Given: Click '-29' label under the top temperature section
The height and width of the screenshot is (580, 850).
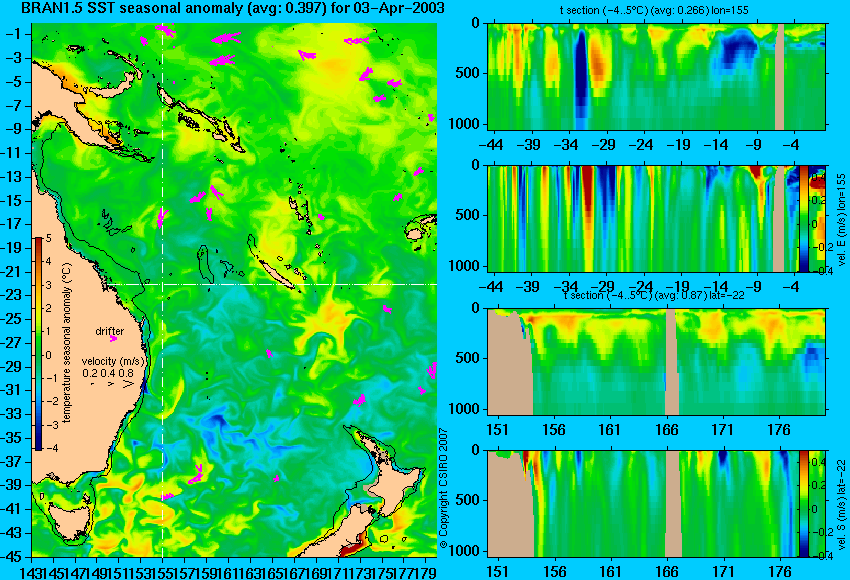Looking at the screenshot, I should point(603,145).
